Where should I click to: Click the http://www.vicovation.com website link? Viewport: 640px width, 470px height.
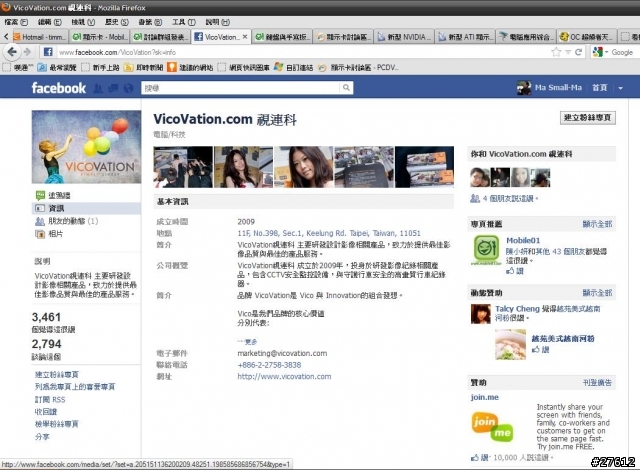tap(284, 376)
